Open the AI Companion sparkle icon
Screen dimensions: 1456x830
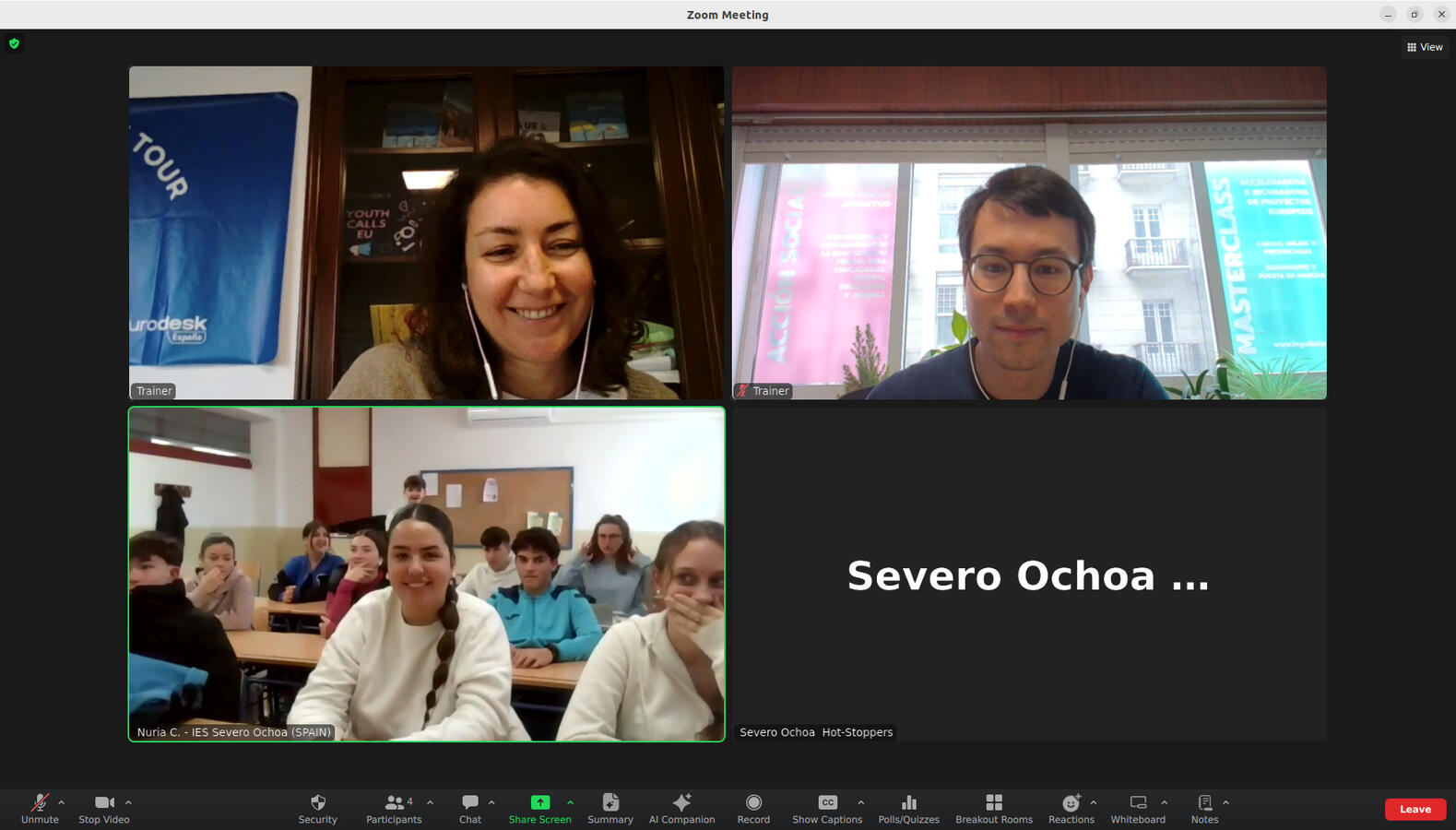pyautogui.click(x=681, y=808)
